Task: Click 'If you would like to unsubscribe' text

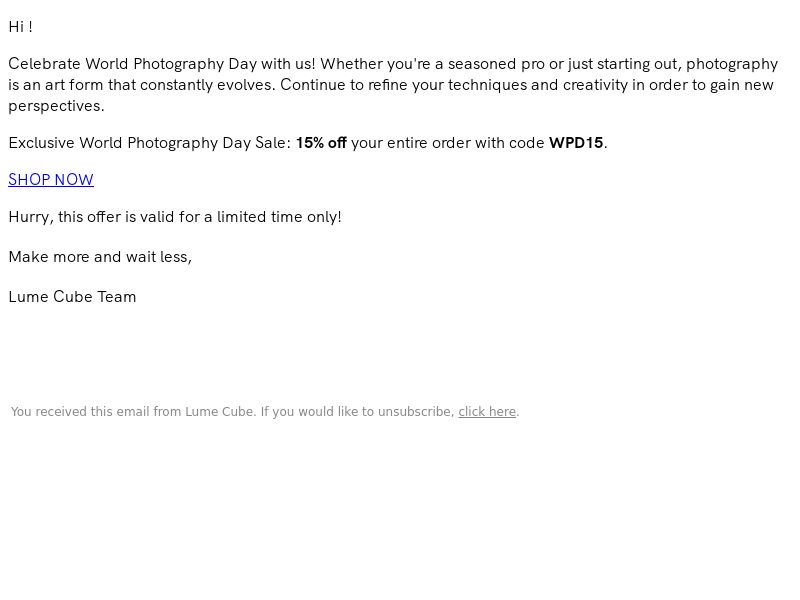Action: point(357,412)
